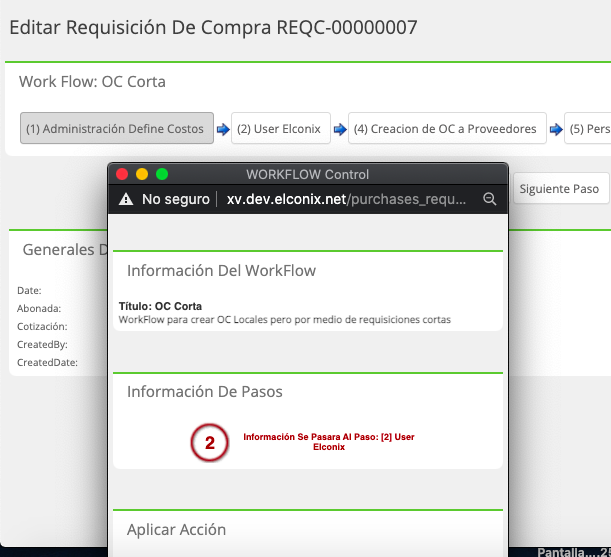Minimize WORKFLOW Control window with yellow button
The image size is (611, 557).
click(142, 174)
